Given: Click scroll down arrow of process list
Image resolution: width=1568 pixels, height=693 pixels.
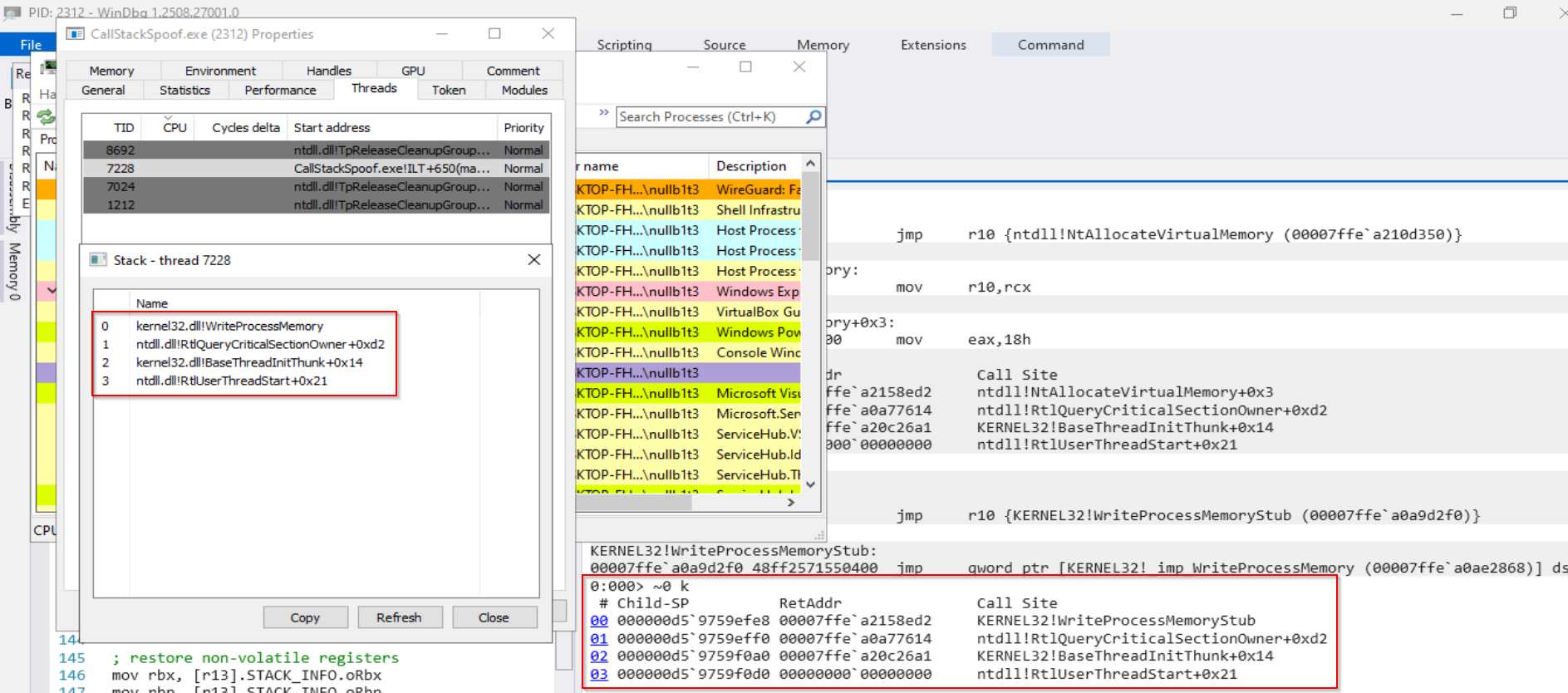Looking at the screenshot, I should [x=810, y=484].
